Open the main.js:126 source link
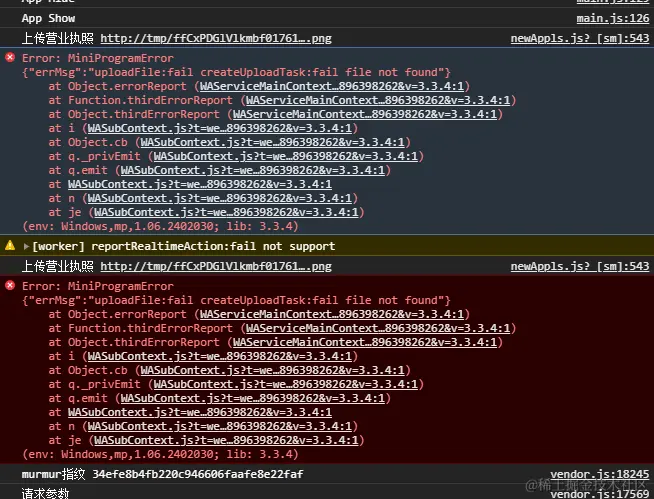This screenshot has height=499, width=654. pyautogui.click(x=613, y=18)
